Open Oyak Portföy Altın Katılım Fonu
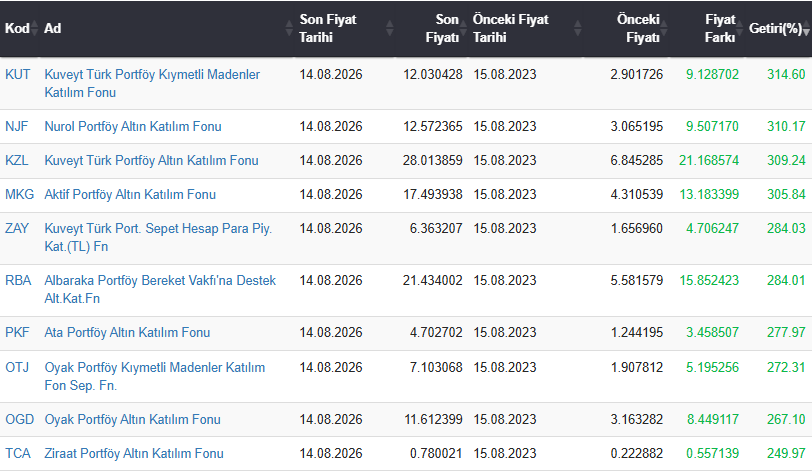 pos(132,419)
